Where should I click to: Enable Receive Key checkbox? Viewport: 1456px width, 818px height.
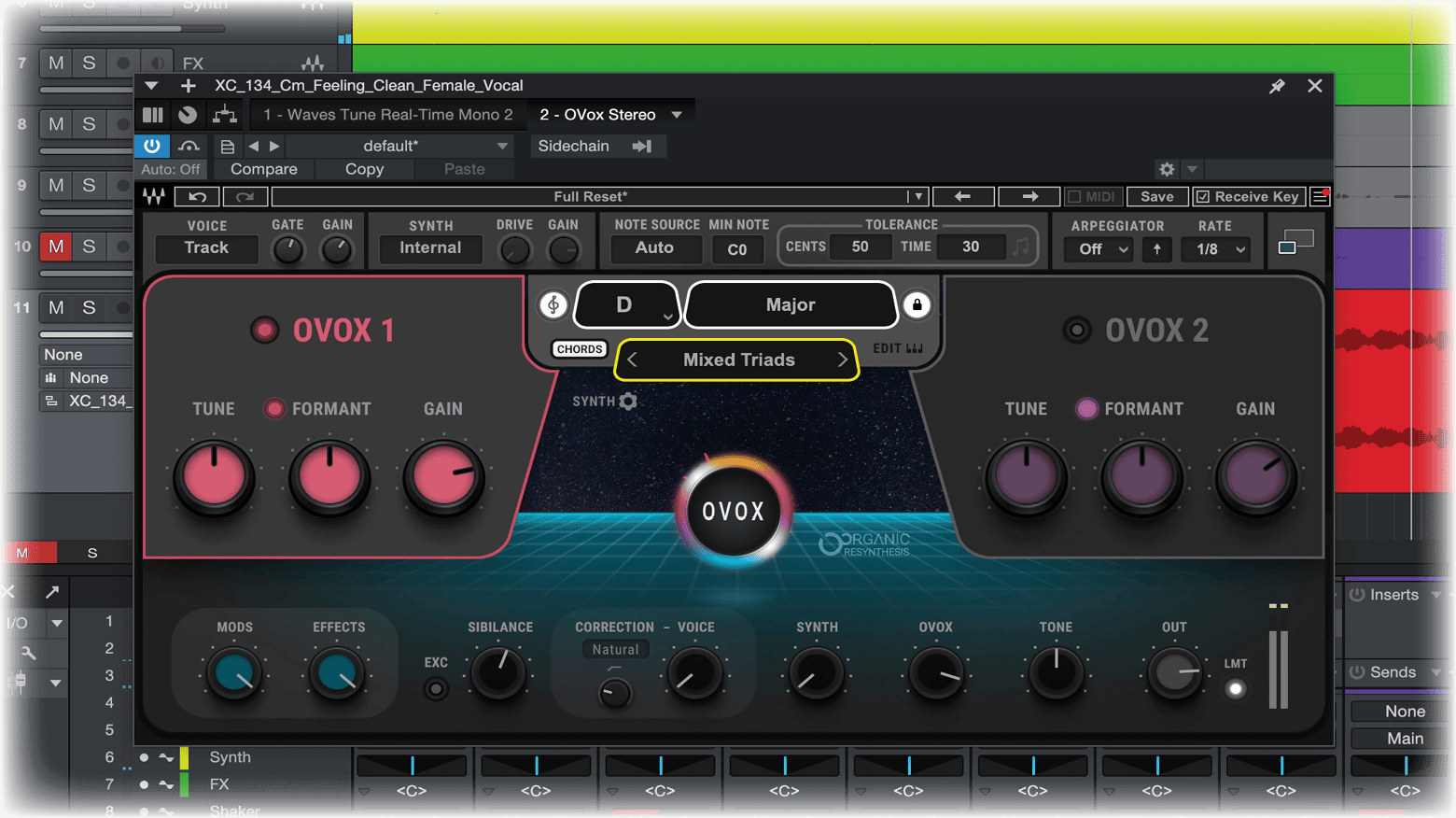click(x=1203, y=196)
